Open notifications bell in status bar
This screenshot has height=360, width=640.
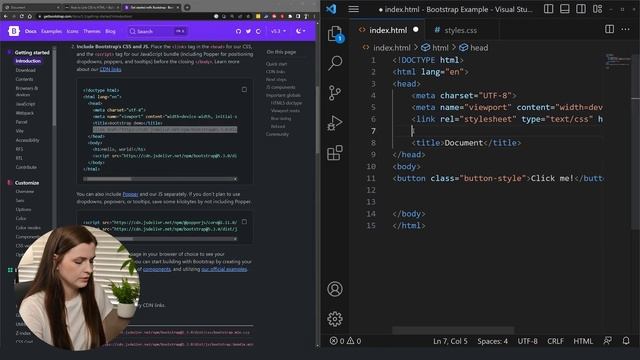click(626, 340)
